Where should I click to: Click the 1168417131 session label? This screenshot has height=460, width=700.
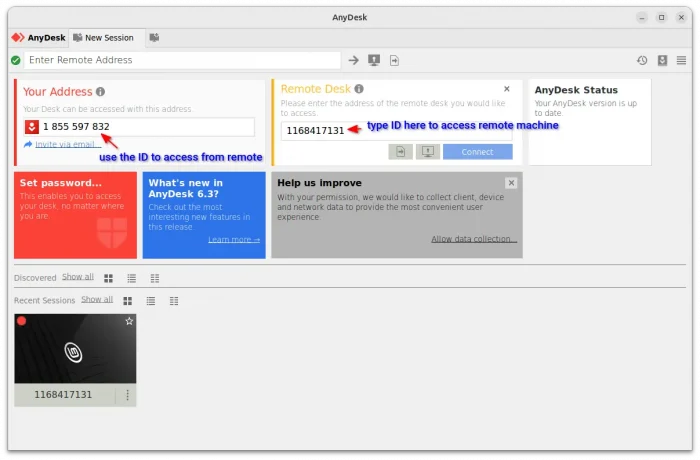click(x=63, y=395)
